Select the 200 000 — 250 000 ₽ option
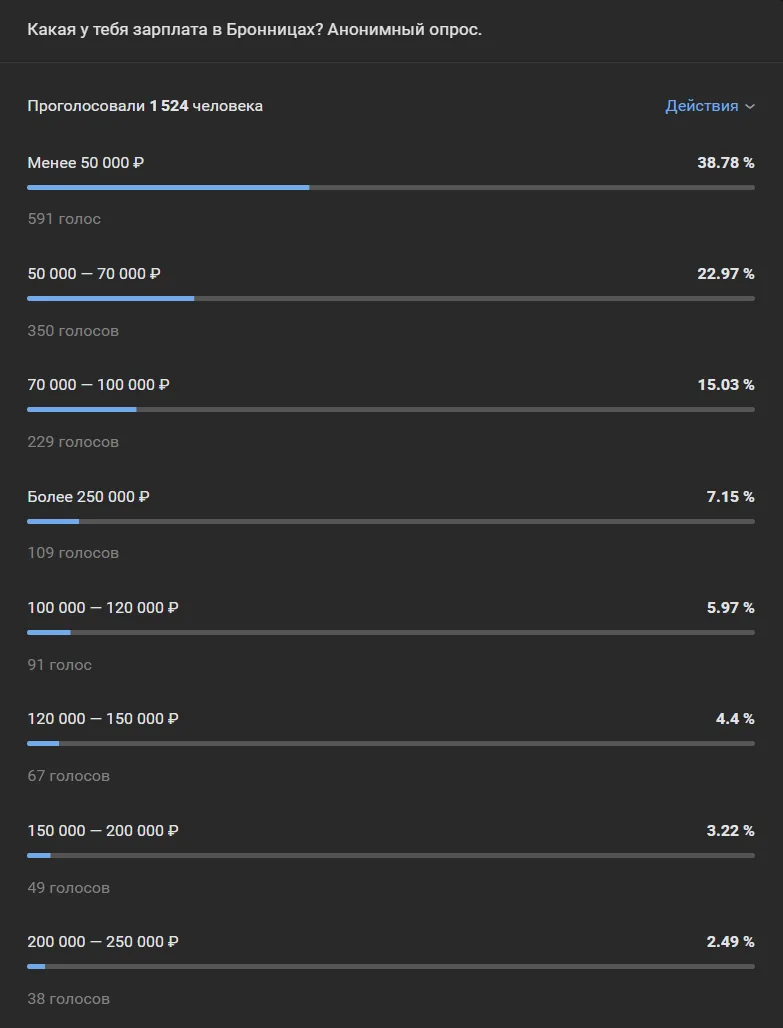This screenshot has height=1028, width=783. 102,942
